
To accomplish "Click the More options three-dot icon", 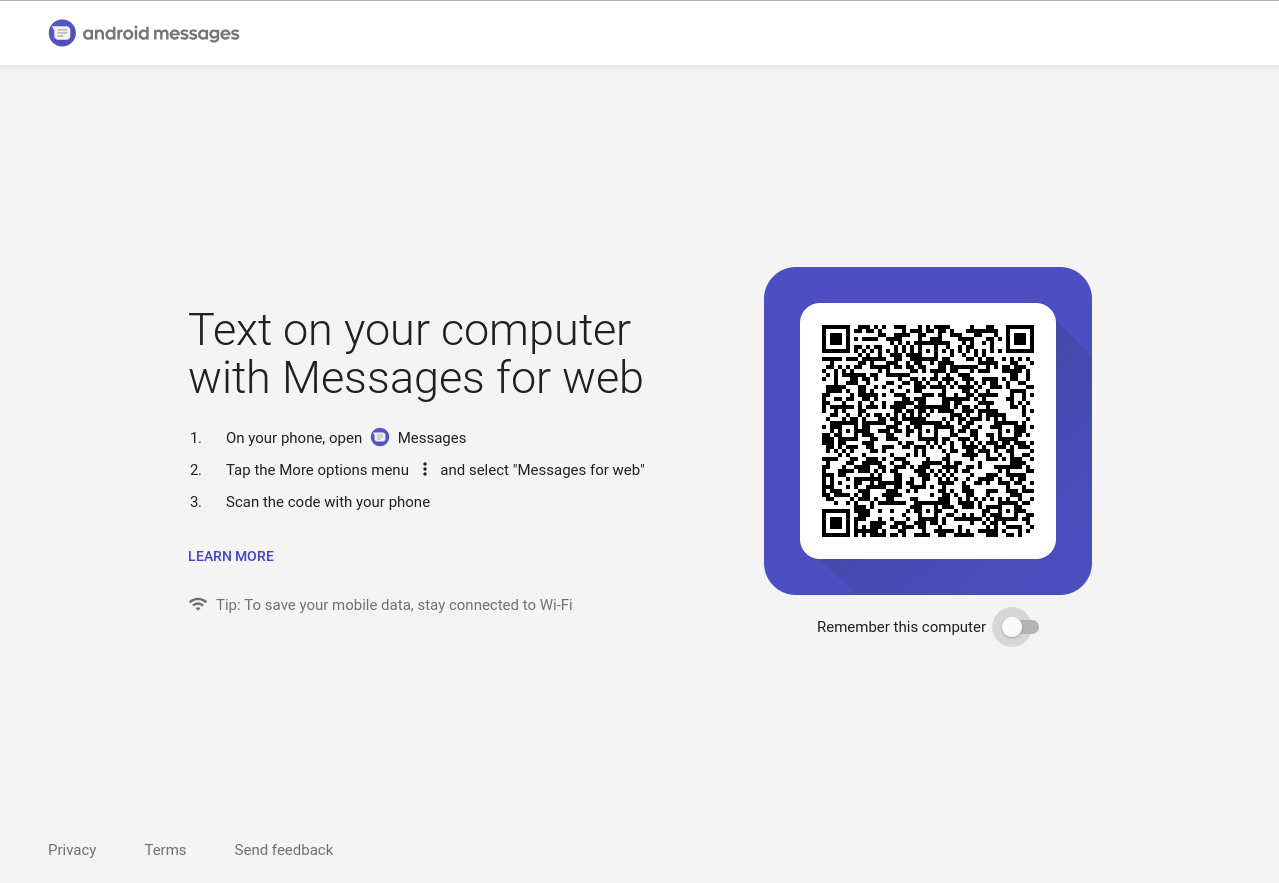I will (425, 469).
